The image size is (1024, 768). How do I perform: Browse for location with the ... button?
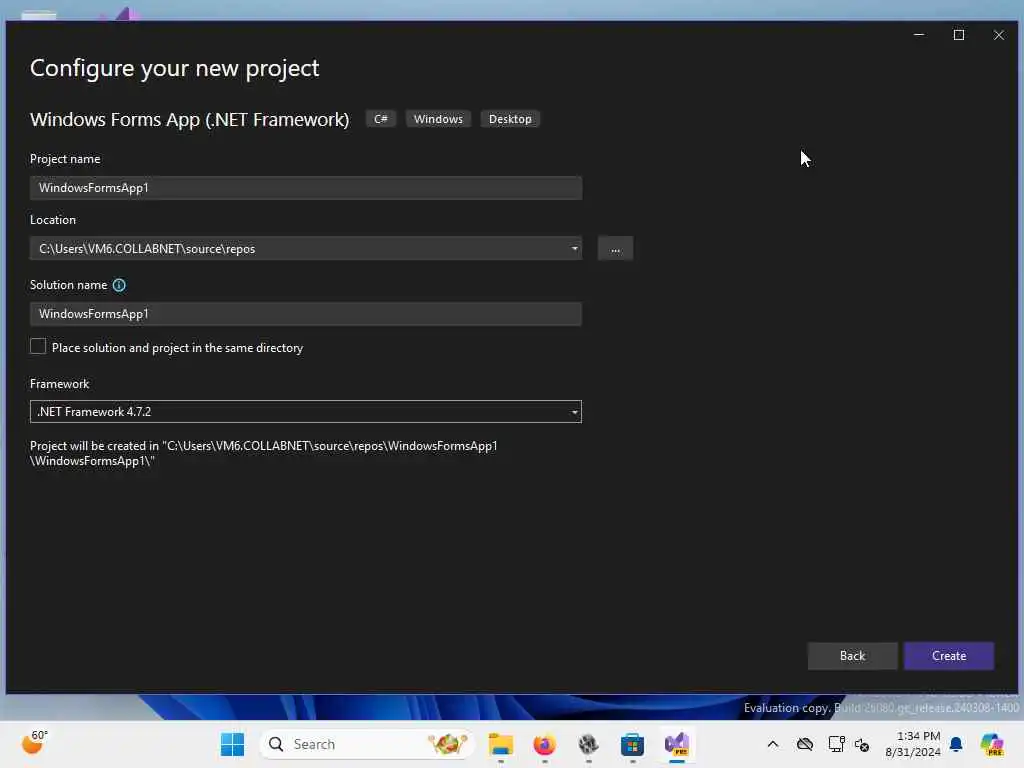[615, 249]
